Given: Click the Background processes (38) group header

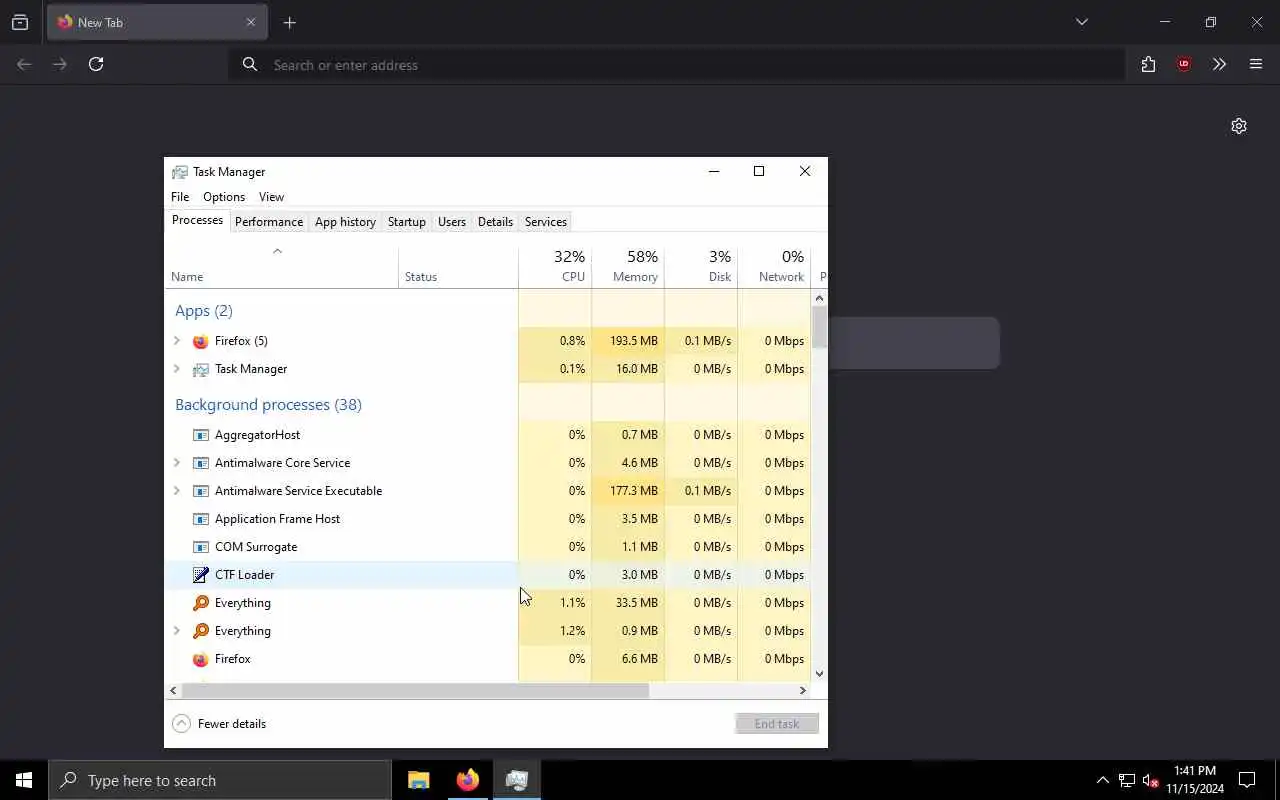Looking at the screenshot, I should (x=268, y=405).
